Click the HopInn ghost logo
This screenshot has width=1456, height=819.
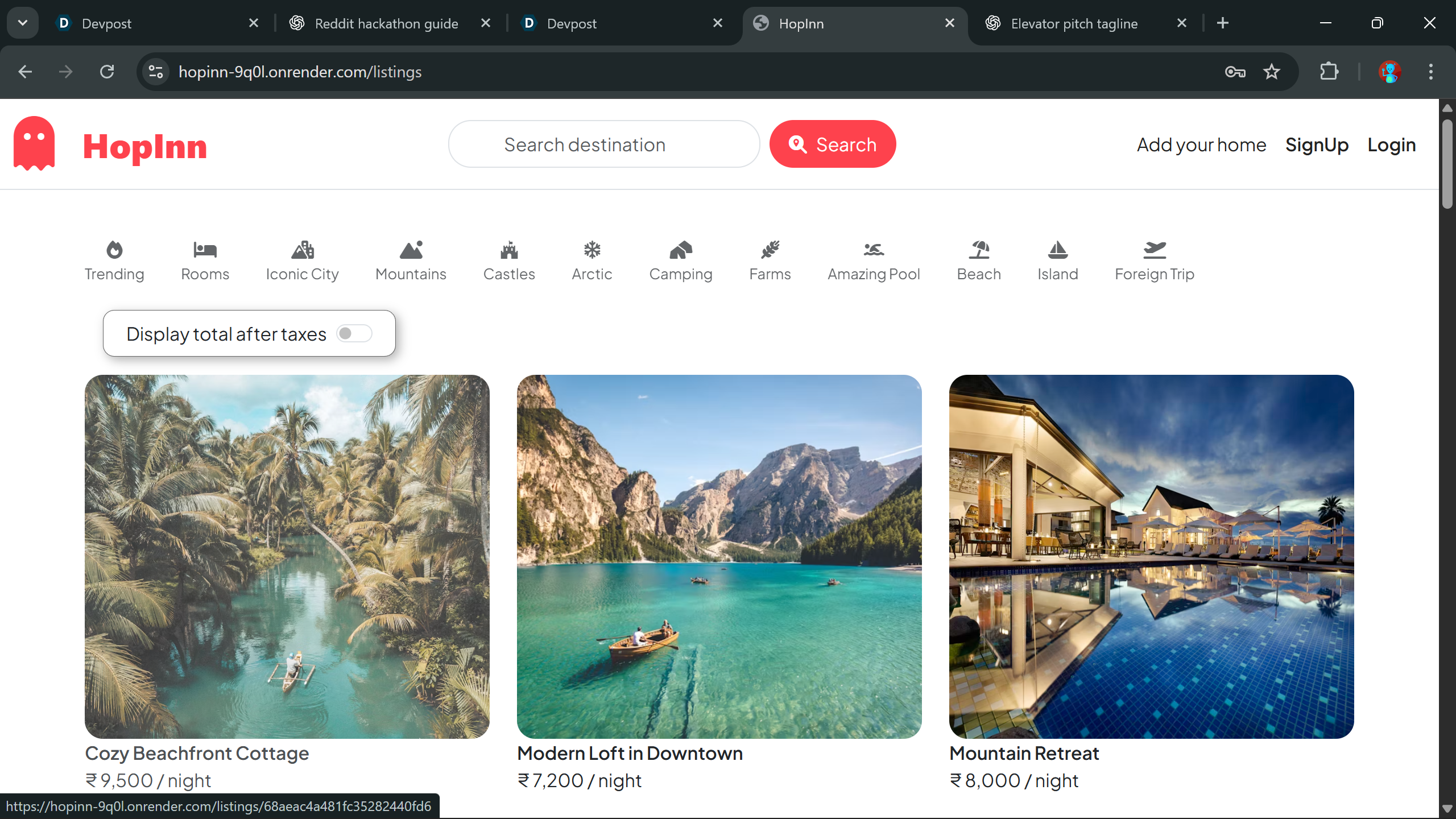34,144
